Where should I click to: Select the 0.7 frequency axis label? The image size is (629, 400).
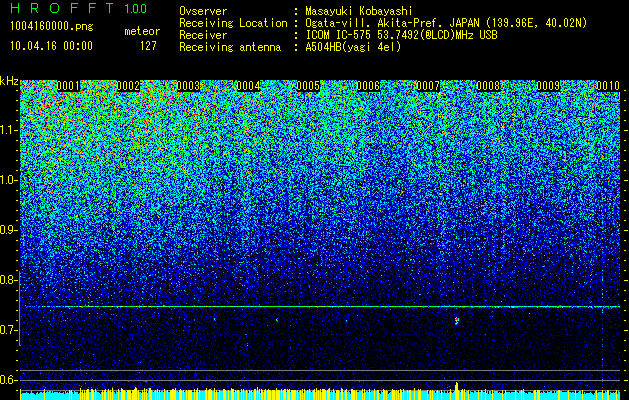pyautogui.click(x=9, y=330)
